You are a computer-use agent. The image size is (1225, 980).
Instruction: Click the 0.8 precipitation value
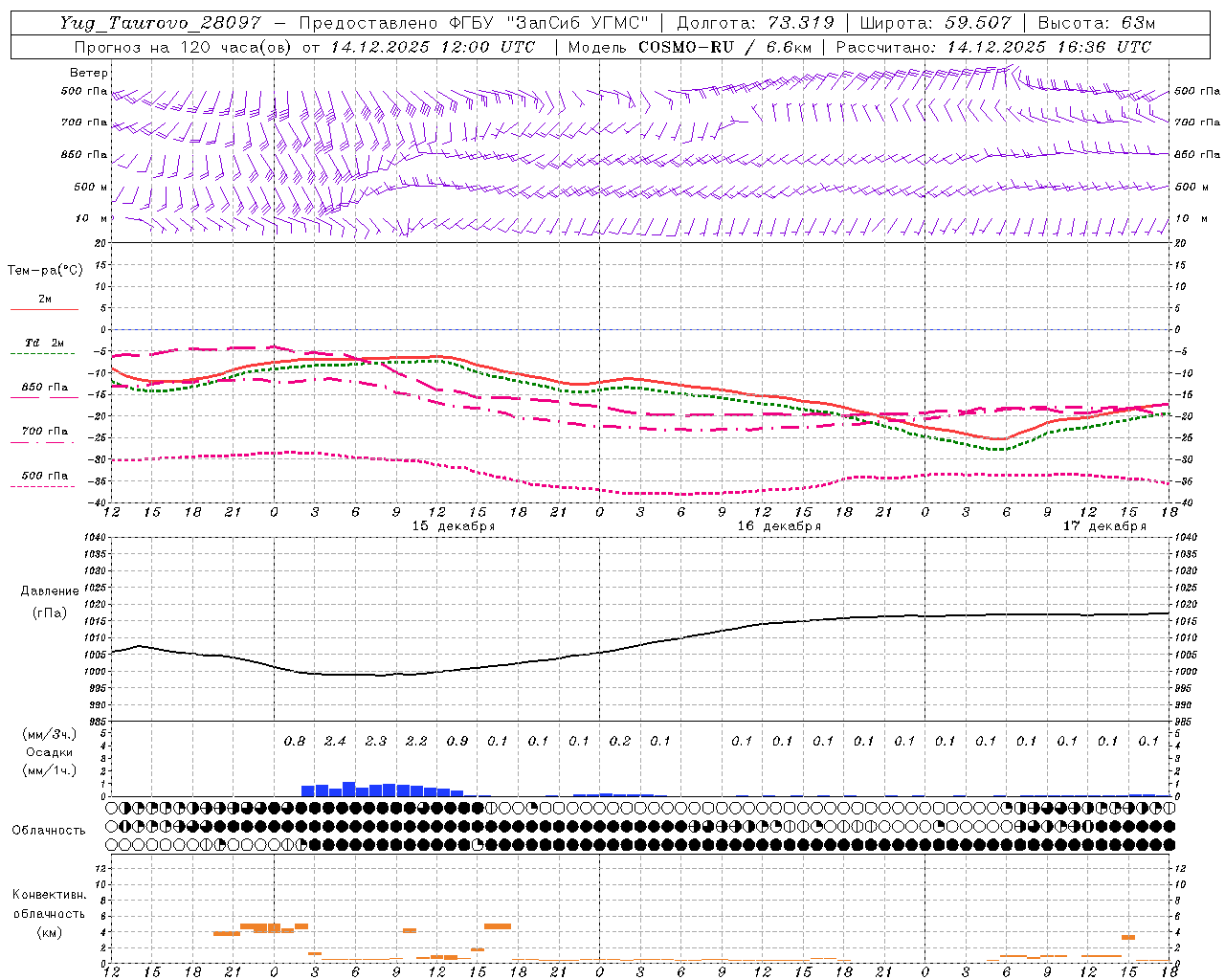click(x=295, y=742)
